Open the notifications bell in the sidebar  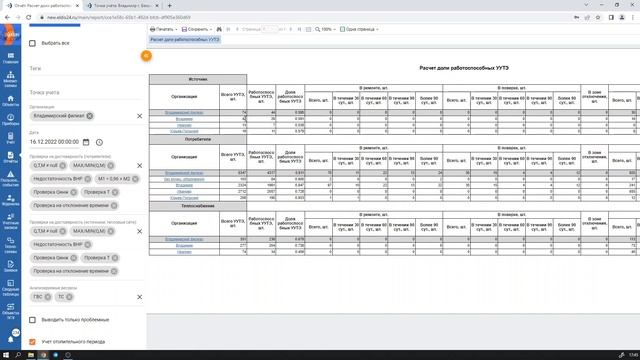(x=11, y=339)
